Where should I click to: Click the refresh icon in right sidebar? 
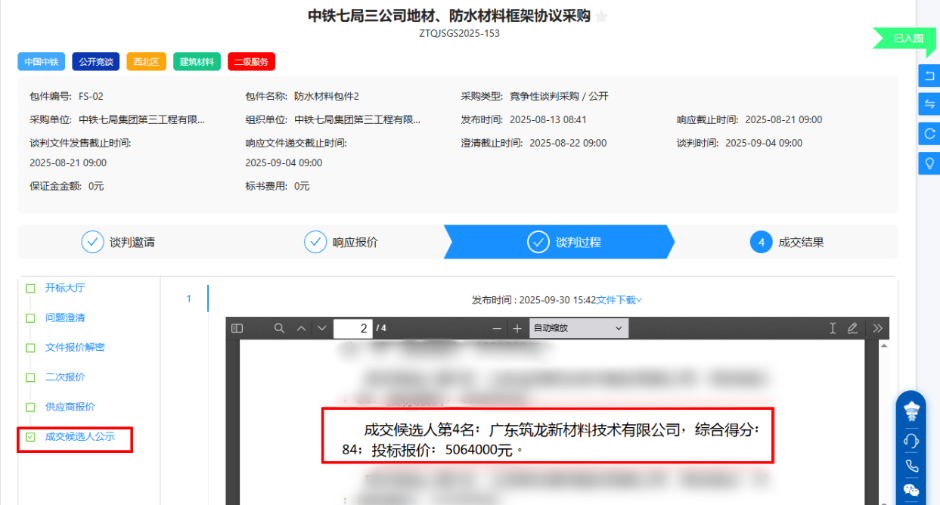click(929, 133)
